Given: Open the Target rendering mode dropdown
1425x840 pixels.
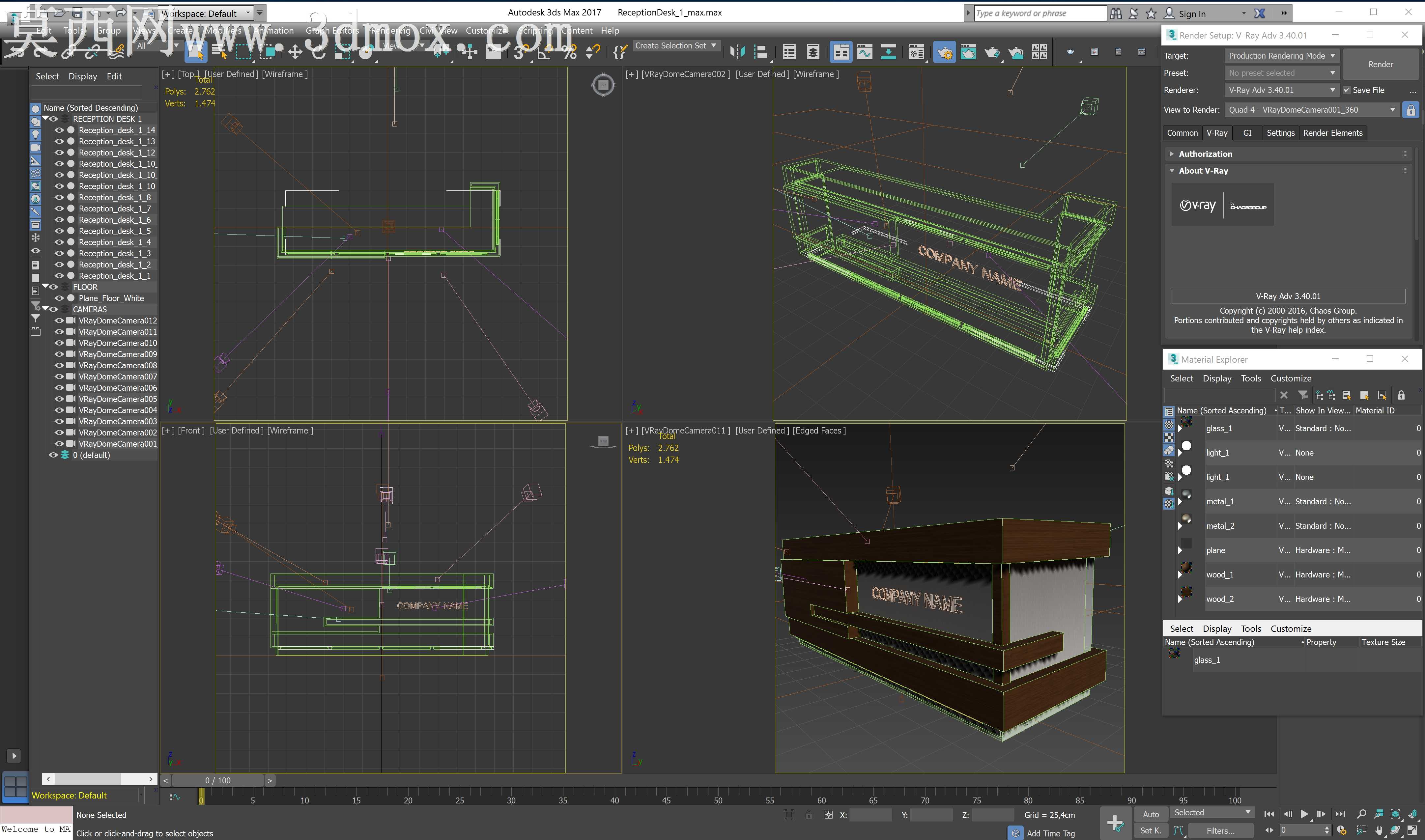Looking at the screenshot, I should 1282,55.
